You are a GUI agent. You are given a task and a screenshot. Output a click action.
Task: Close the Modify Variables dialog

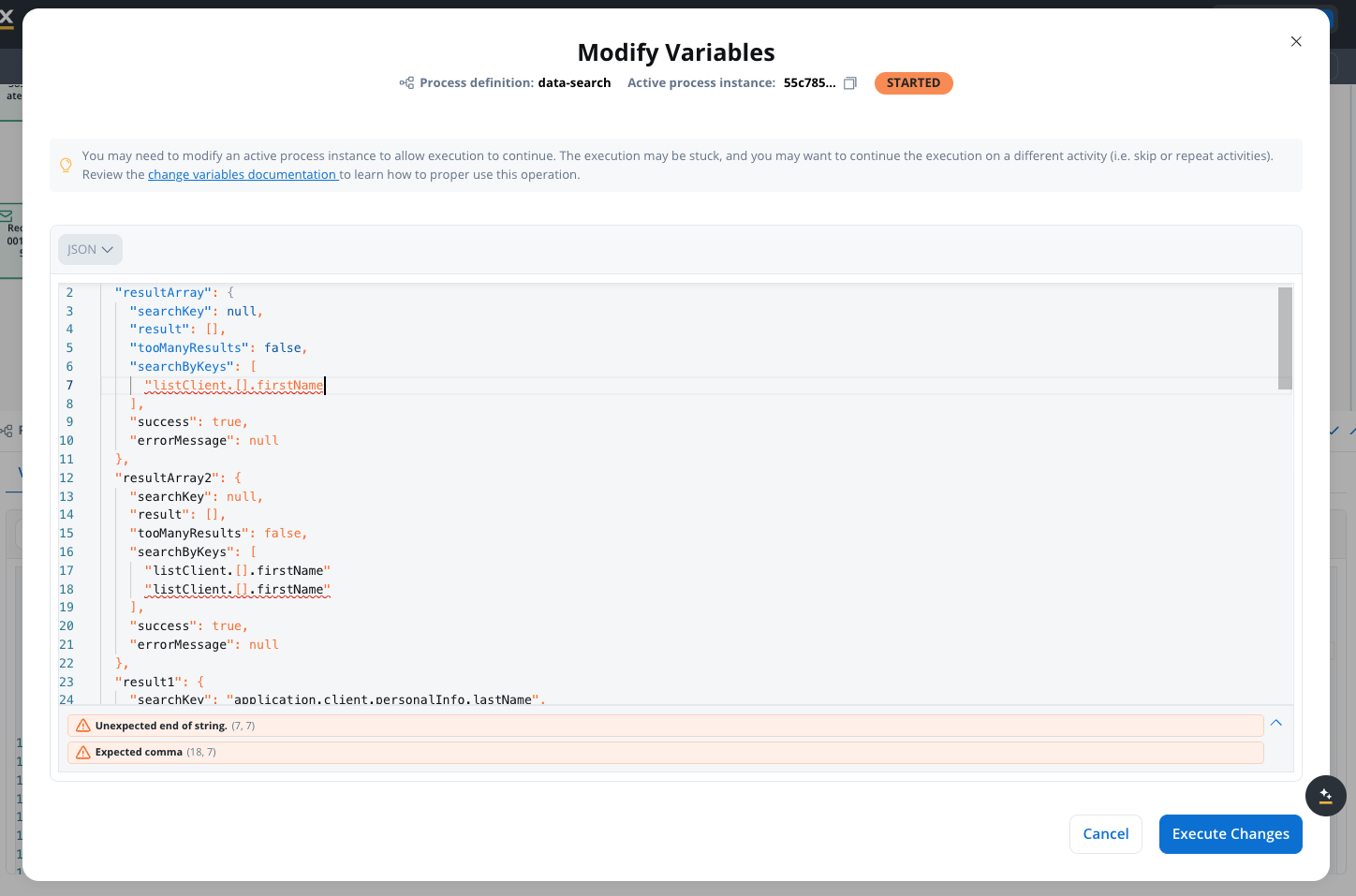[1296, 41]
